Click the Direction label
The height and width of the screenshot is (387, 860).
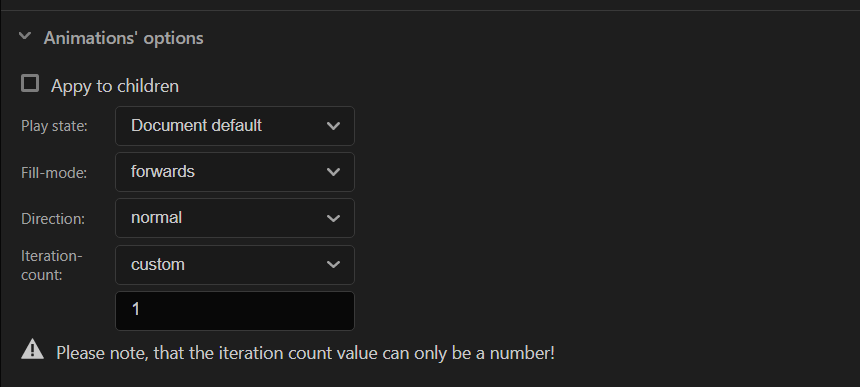[53, 219]
